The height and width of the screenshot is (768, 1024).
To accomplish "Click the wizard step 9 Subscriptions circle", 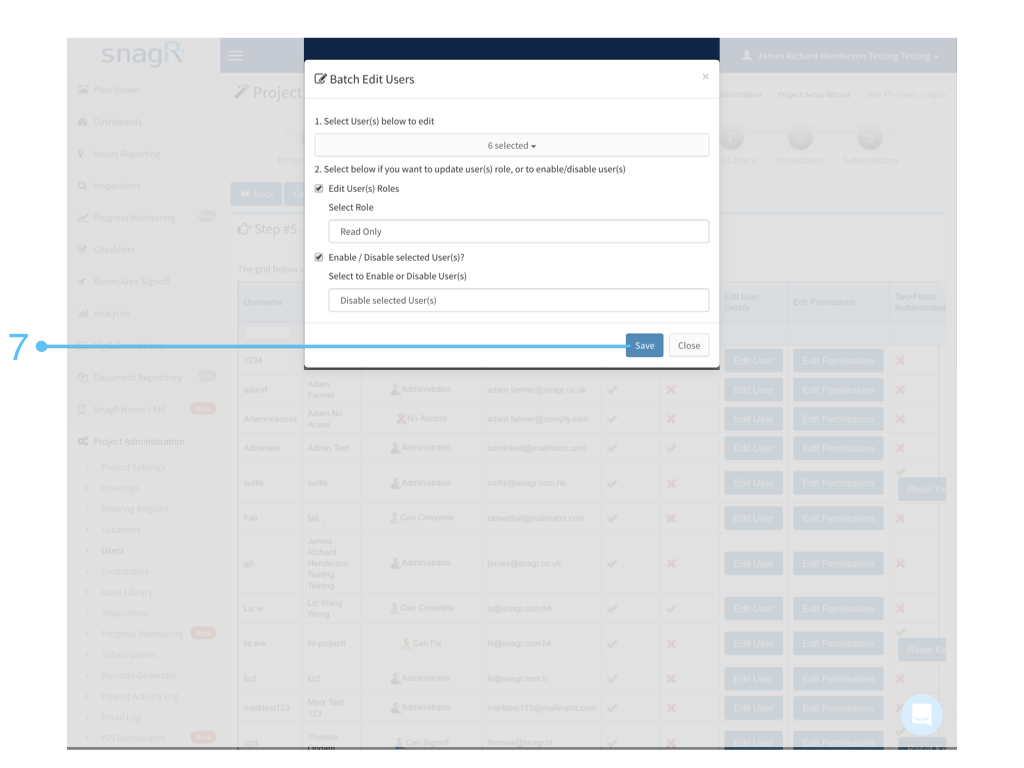I will click(869, 138).
